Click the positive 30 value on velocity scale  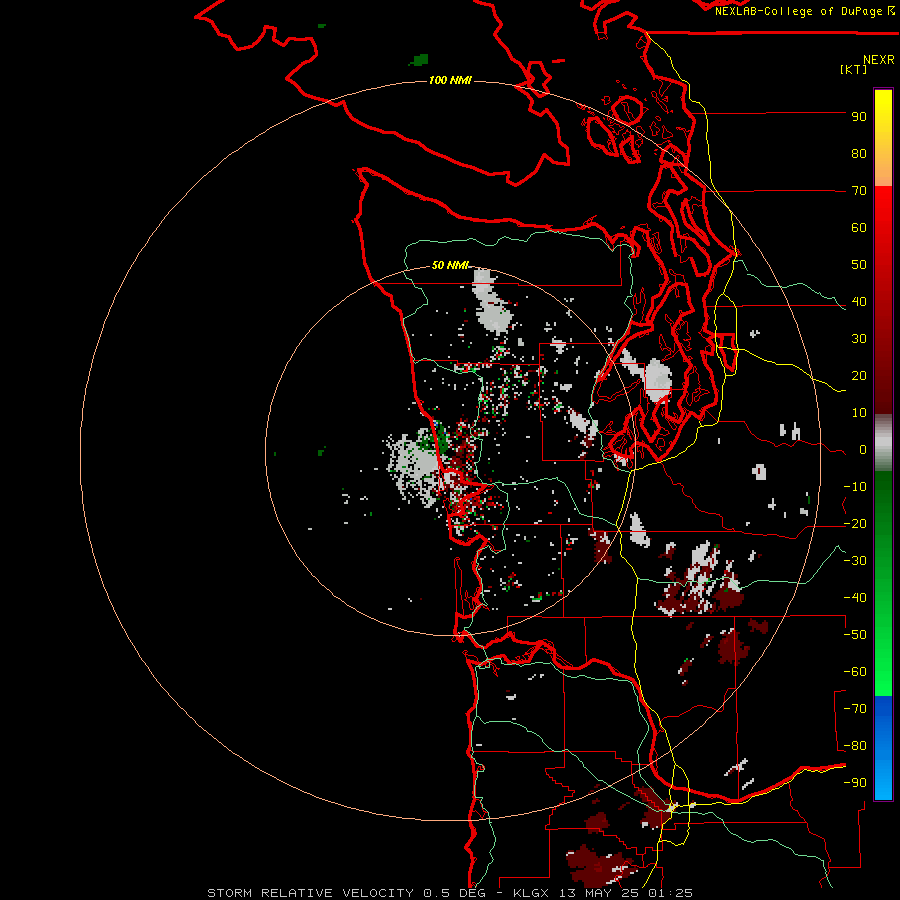pyautogui.click(x=859, y=339)
